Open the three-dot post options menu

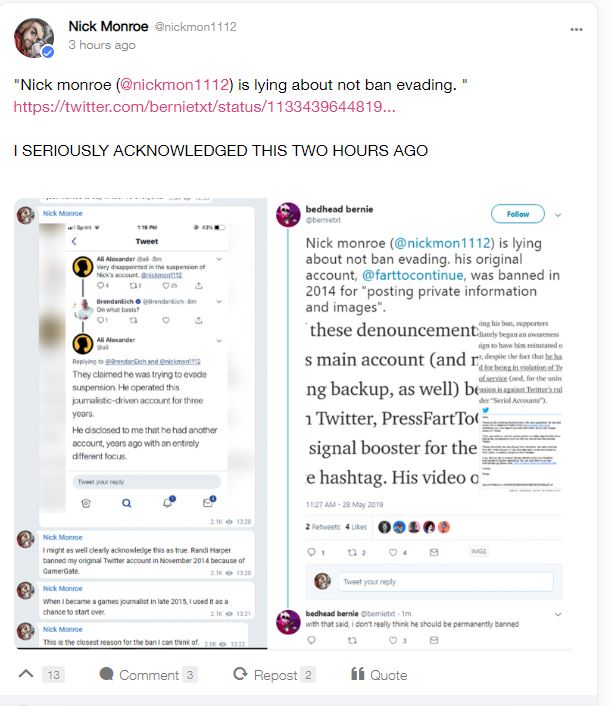tap(576, 30)
